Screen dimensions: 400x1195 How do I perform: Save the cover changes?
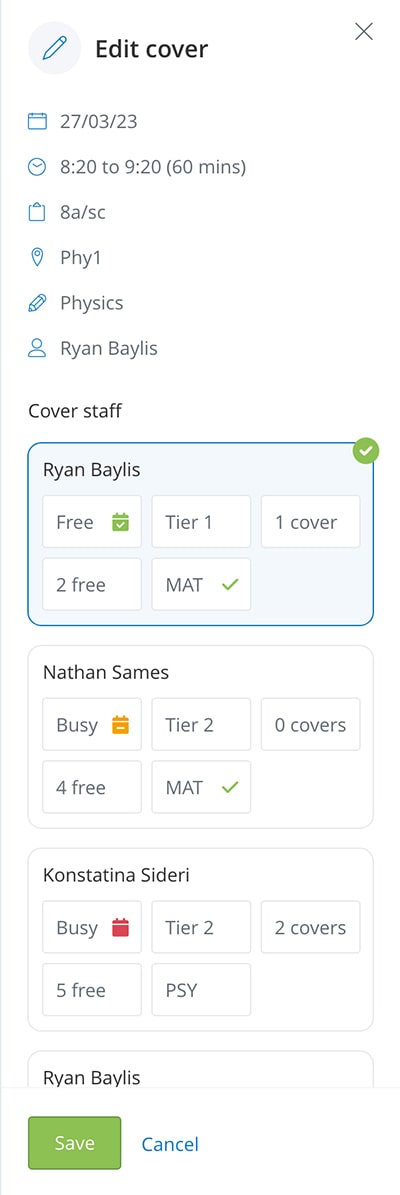coord(75,1143)
